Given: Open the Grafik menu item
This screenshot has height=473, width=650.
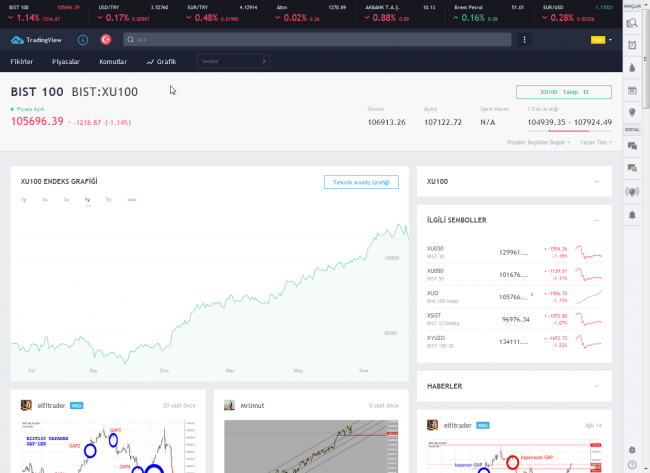Looking at the screenshot, I should 161,61.
